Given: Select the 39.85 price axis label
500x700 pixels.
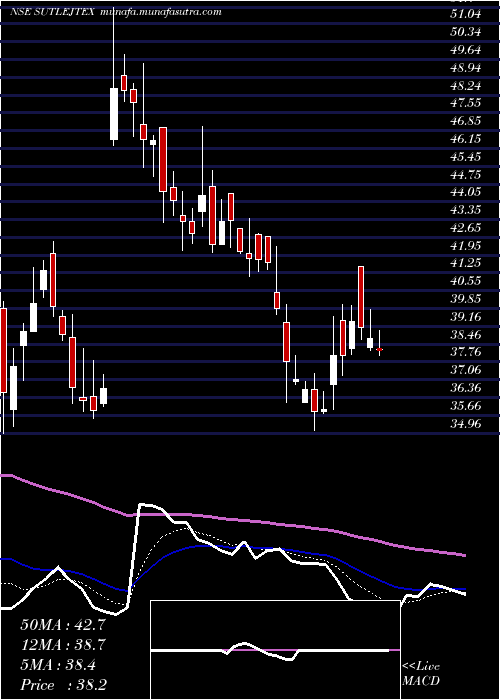Looking at the screenshot, I should click(x=466, y=299).
